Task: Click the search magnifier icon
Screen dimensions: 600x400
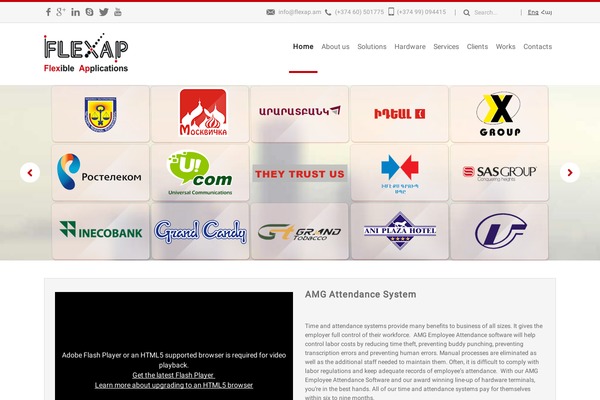Action: tap(466, 13)
